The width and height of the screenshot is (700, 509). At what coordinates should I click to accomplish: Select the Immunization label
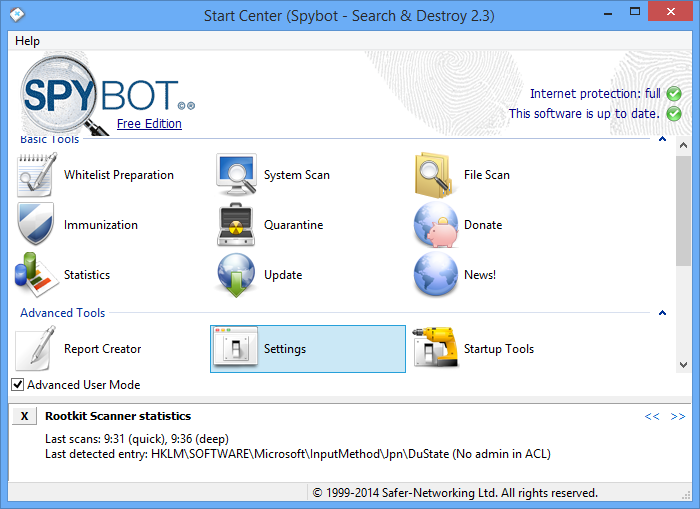[x=100, y=225]
